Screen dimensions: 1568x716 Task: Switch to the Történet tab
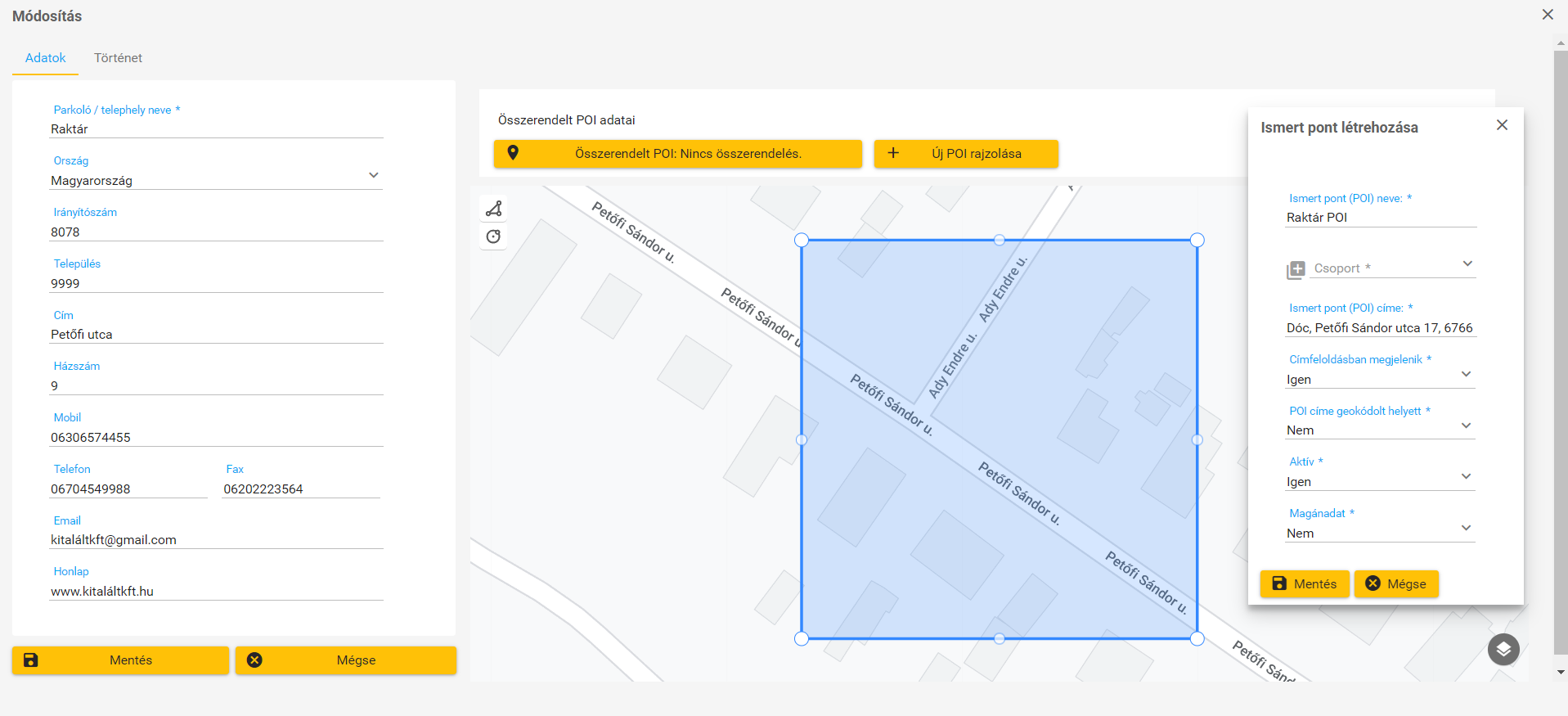tap(118, 58)
